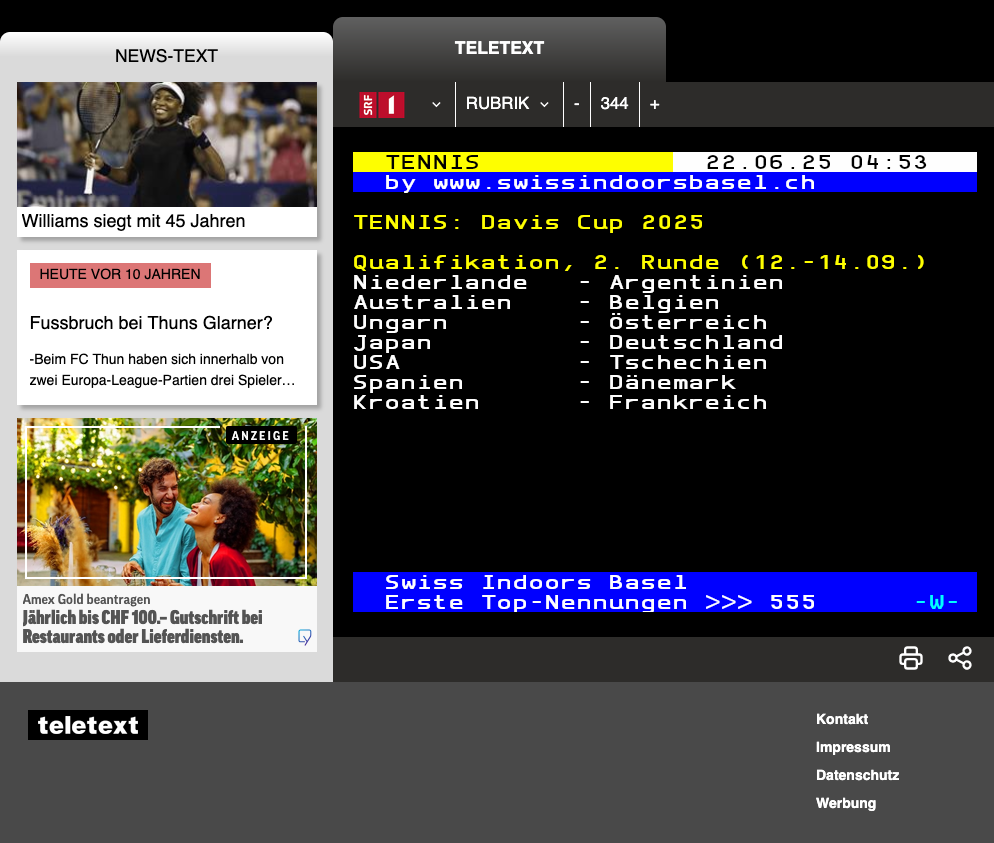The image size is (994, 843).
Task: Click the 'Spanien' row text
Action: coord(408,383)
